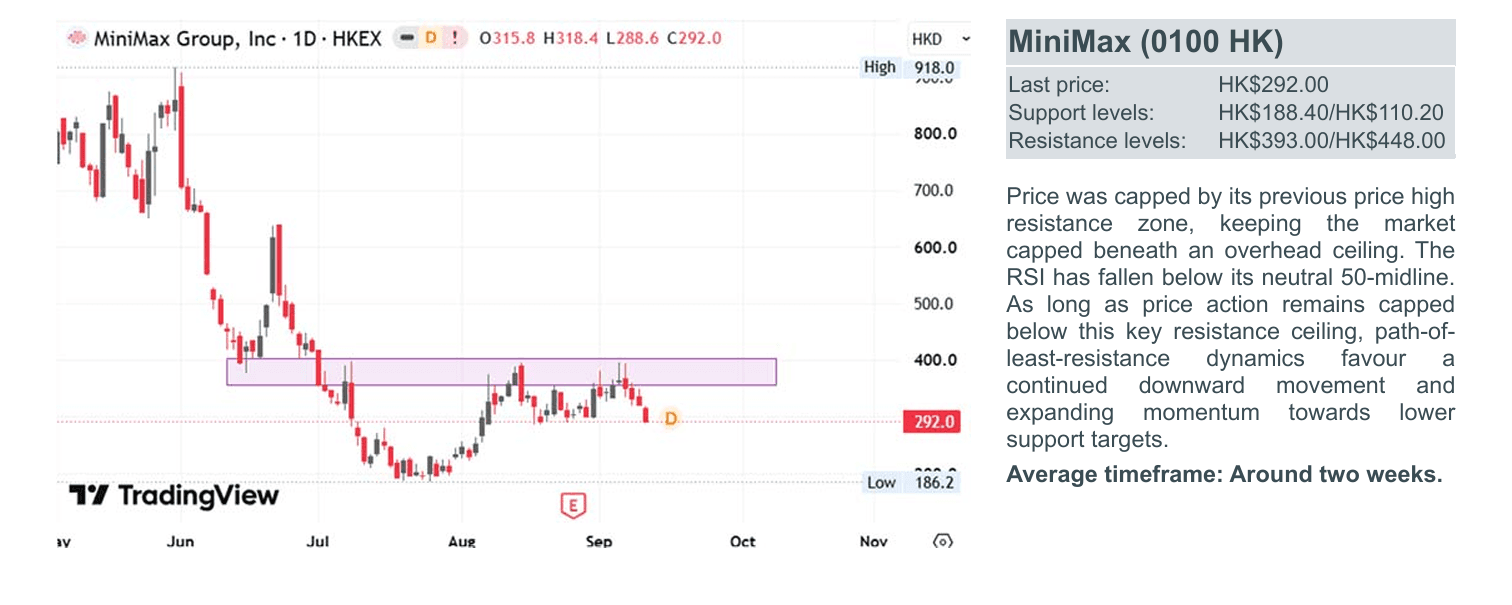Viewport: 1512px width, 605px height.
Task: Click the Nov label on the time axis
Action: (873, 541)
